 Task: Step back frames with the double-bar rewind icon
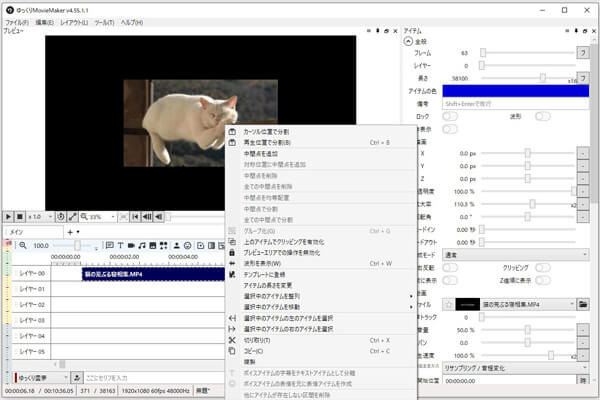[x=147, y=217]
